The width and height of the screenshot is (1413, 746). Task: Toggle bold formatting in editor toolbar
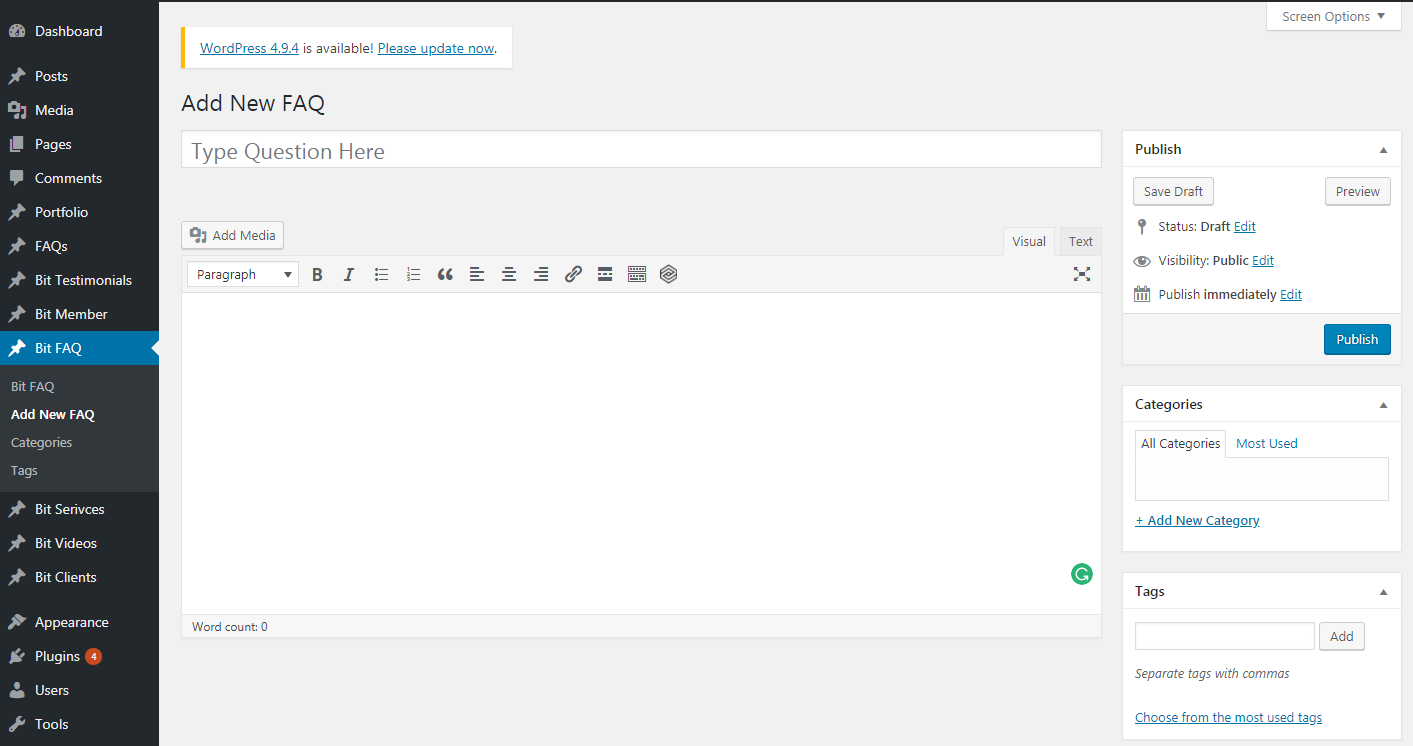pos(317,274)
